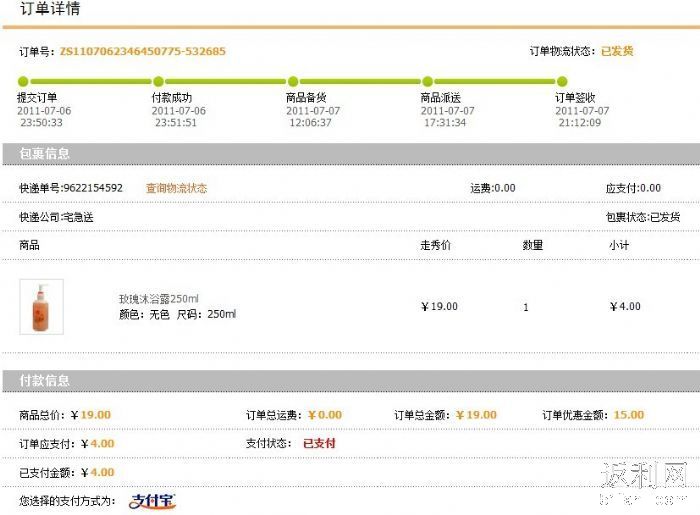Click the ￥4.00 subtotal cell
The image size is (700, 515).
click(x=625, y=307)
